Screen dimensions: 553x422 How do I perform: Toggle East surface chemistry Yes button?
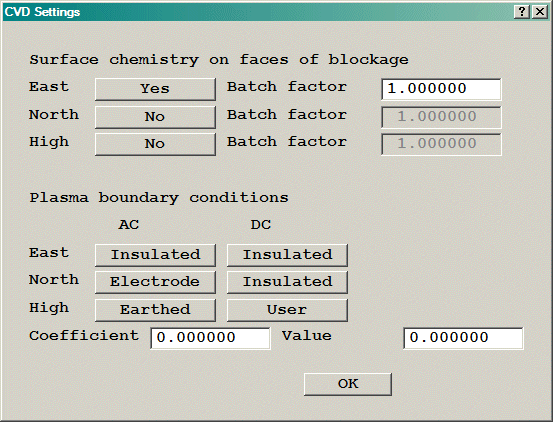tap(155, 89)
